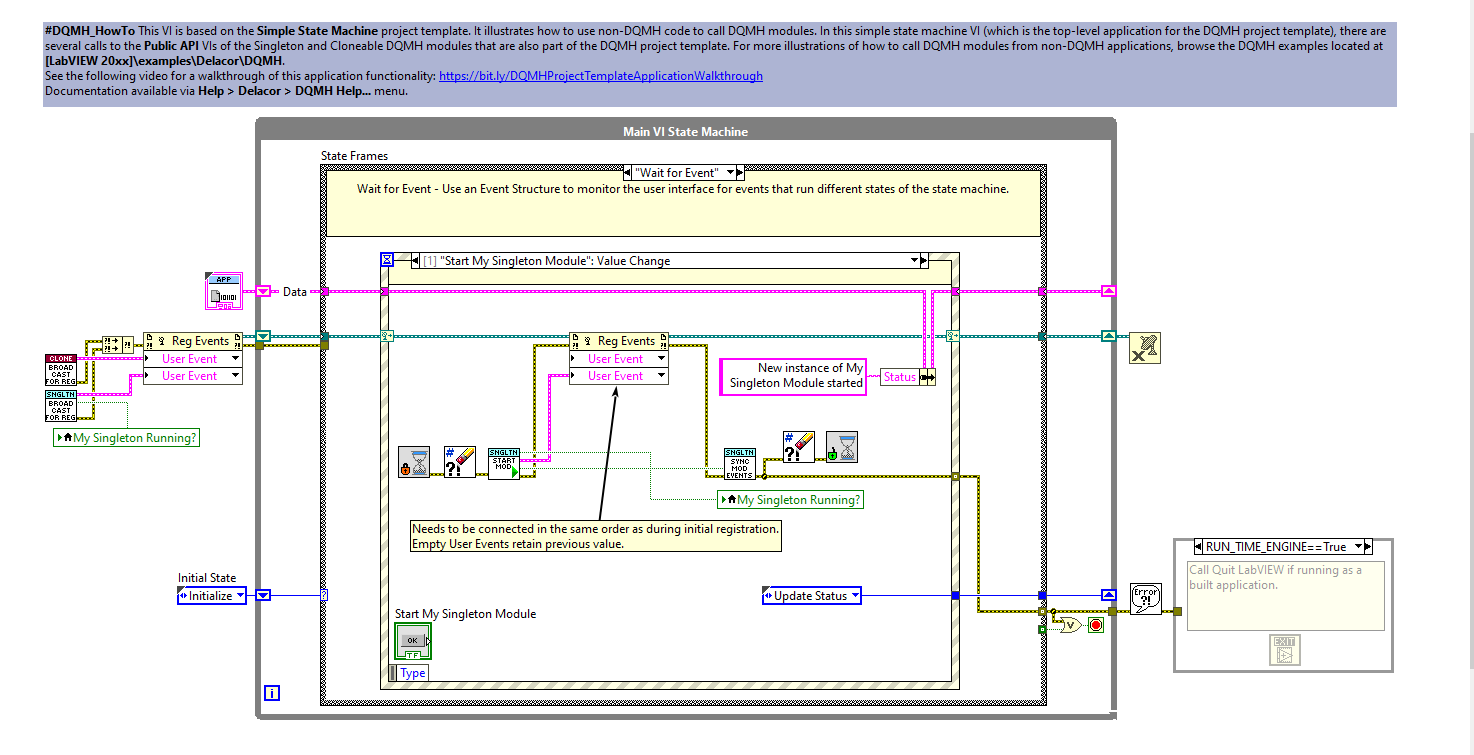Open the event case list dropdown arrow
This screenshot has width=1474, height=755.
click(914, 260)
